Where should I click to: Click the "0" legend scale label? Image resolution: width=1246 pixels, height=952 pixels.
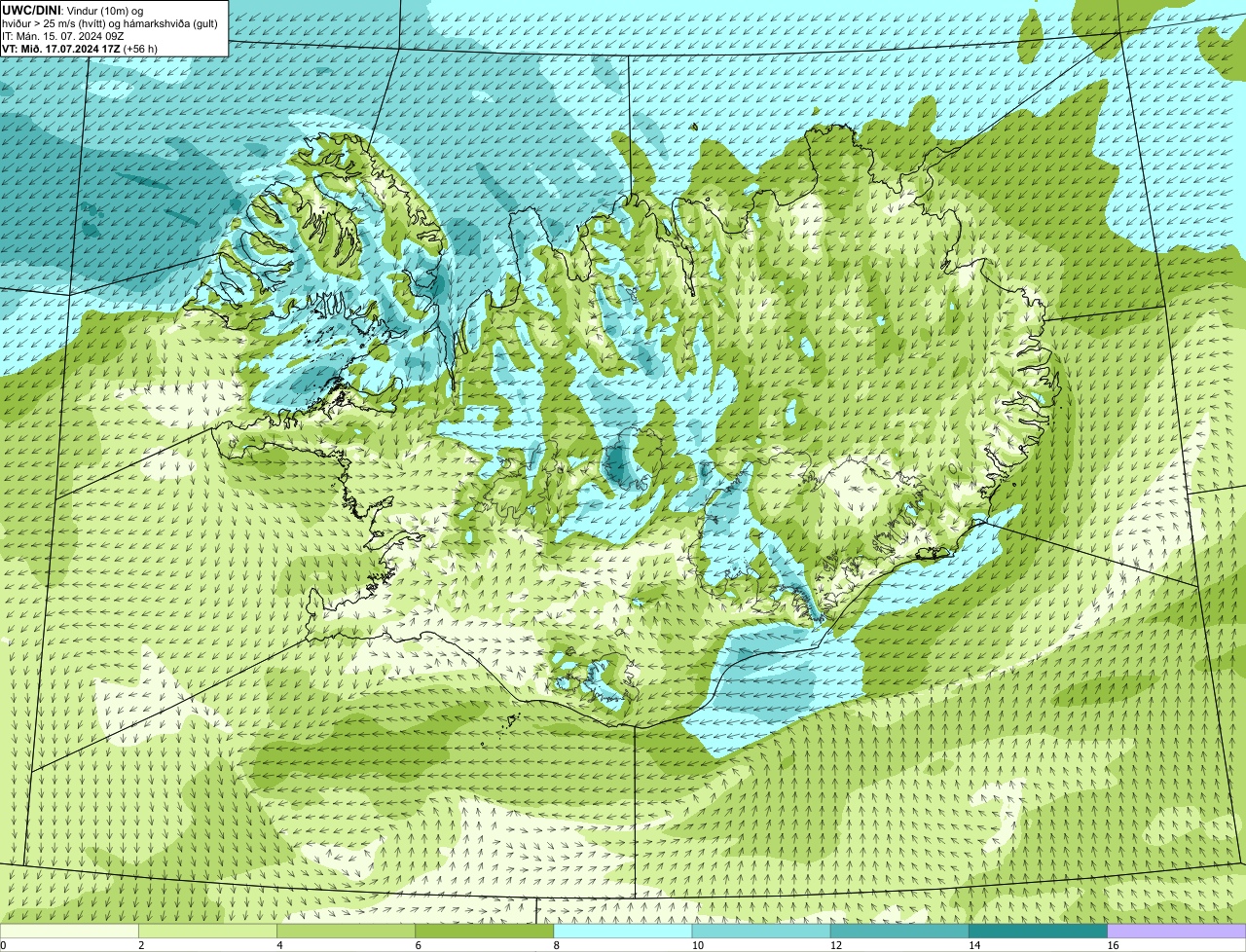pyautogui.click(x=4, y=945)
